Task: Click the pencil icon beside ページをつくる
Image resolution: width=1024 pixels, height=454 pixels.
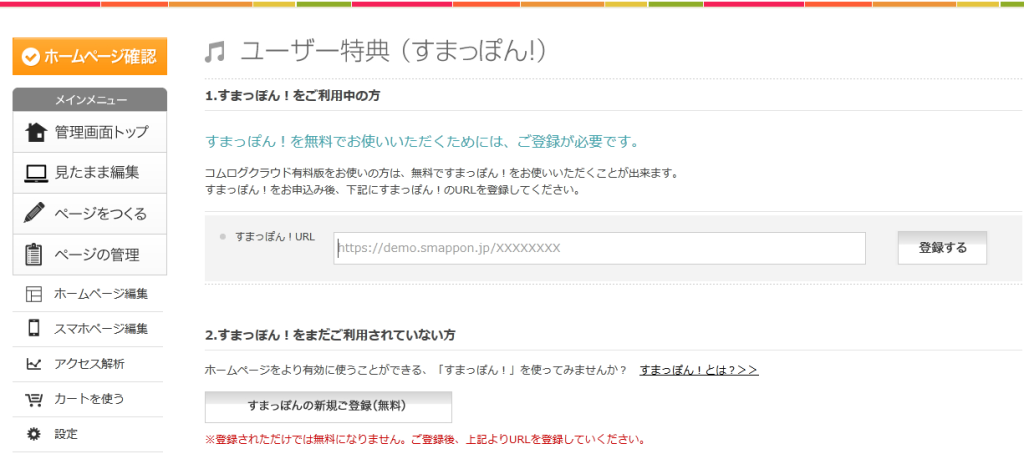Action: (36, 213)
